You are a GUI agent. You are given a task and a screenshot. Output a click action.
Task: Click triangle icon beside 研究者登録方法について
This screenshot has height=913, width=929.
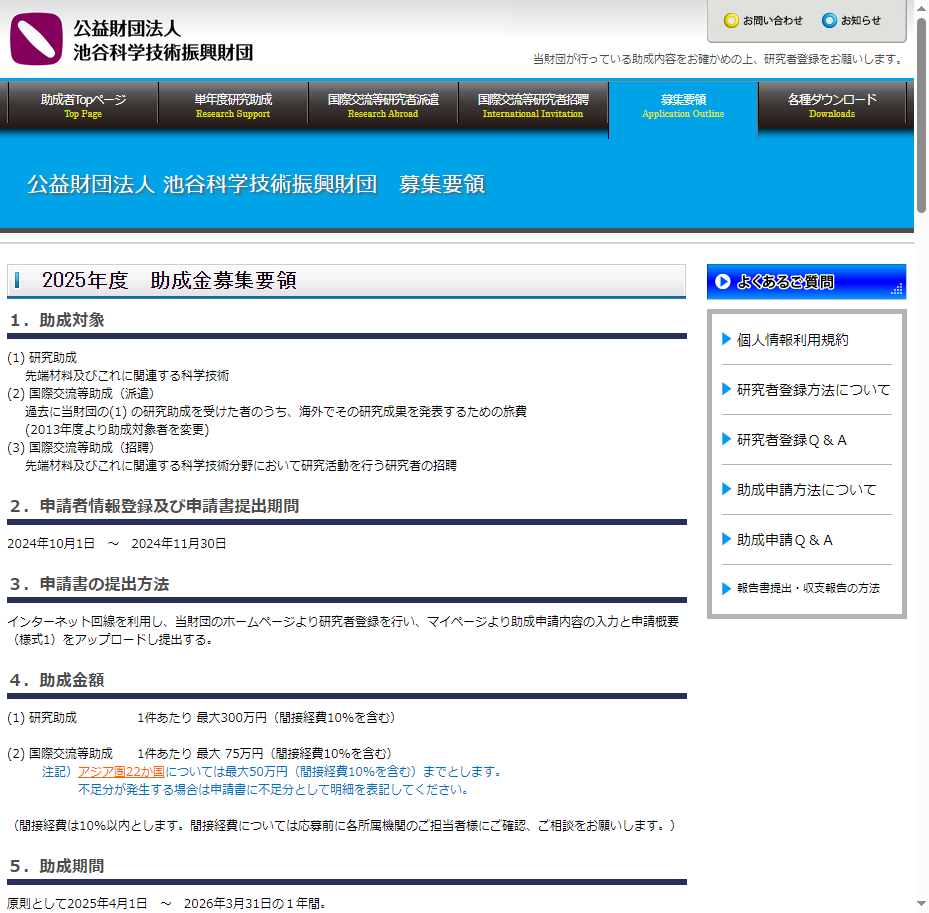[x=726, y=389]
